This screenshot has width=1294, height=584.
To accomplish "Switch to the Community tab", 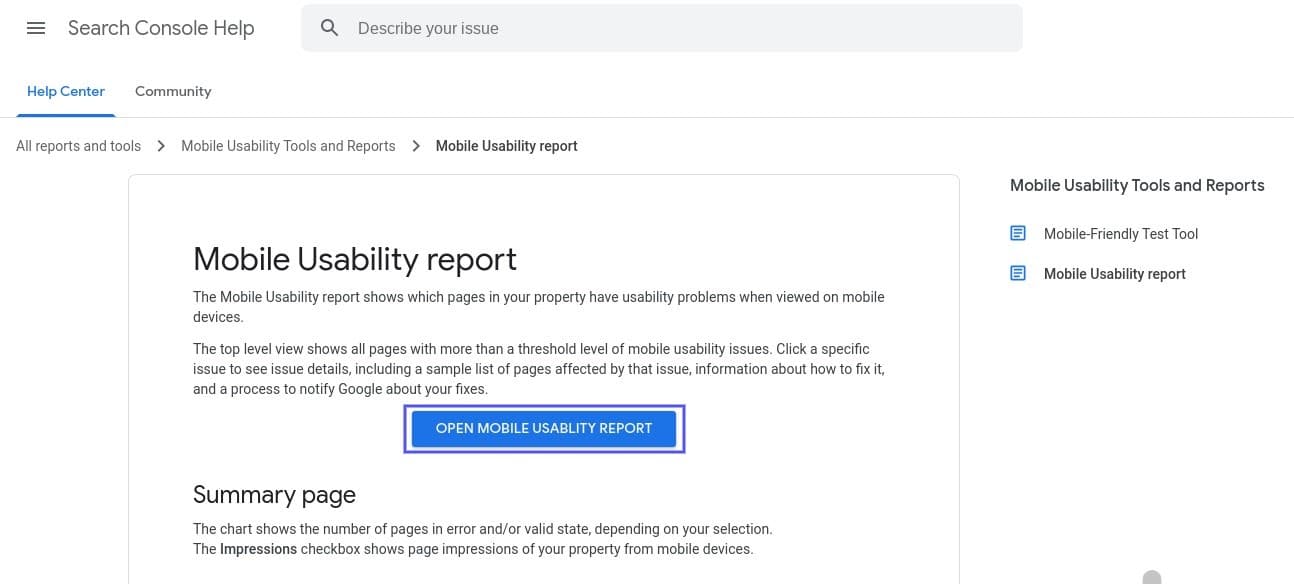I will pyautogui.click(x=172, y=91).
